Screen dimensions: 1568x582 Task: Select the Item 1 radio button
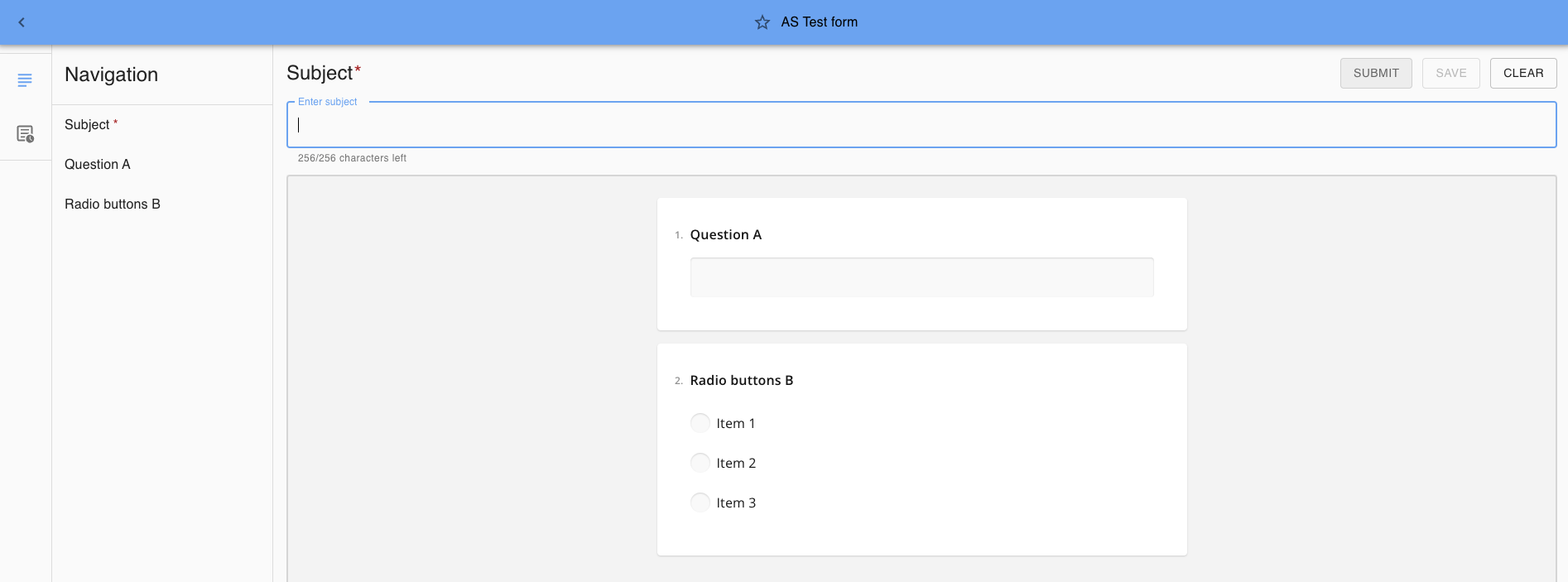coord(700,423)
